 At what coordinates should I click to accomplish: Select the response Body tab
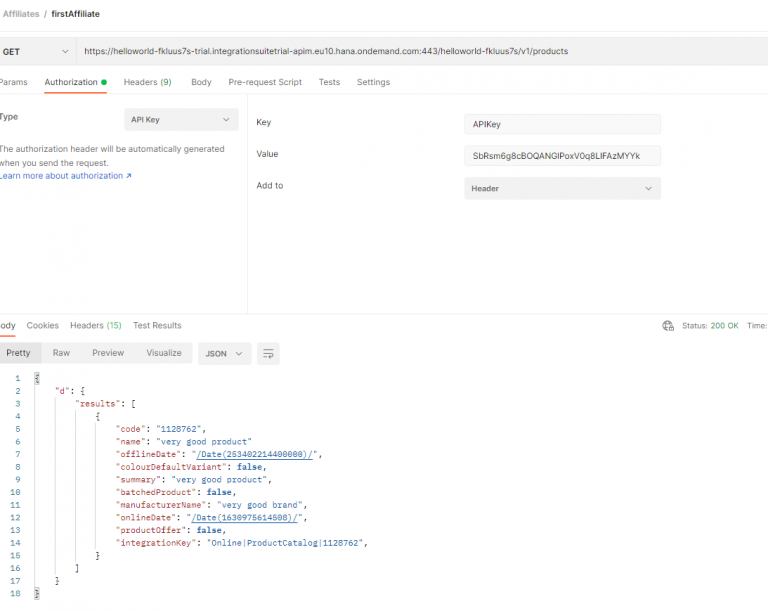coord(8,325)
